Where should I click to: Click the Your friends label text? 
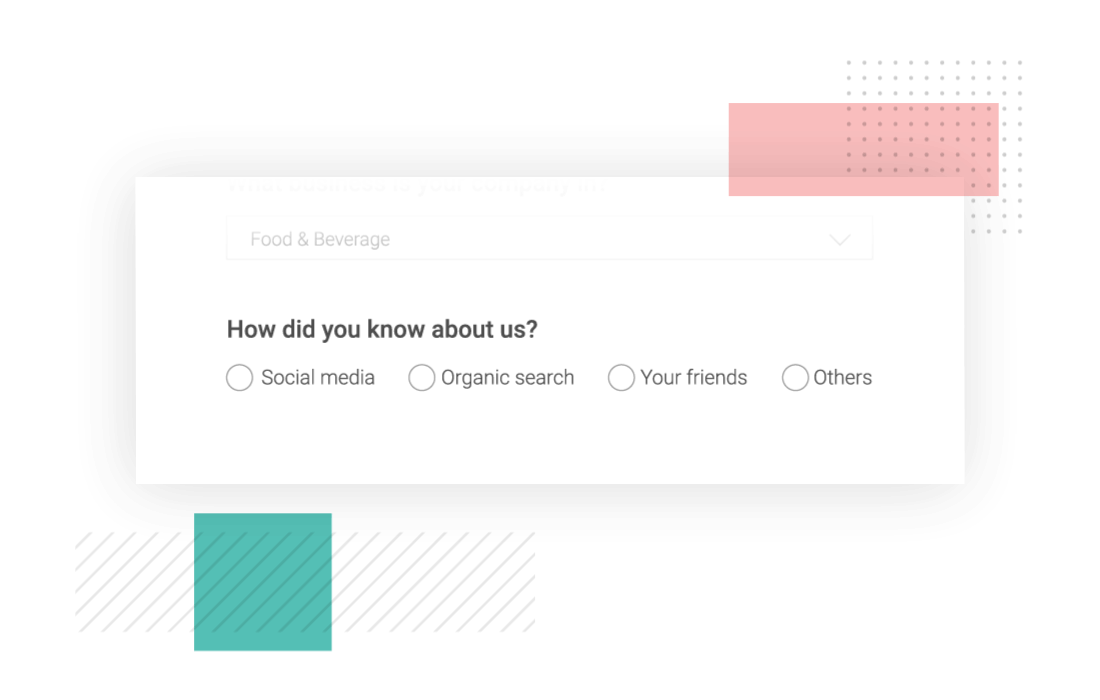(693, 377)
